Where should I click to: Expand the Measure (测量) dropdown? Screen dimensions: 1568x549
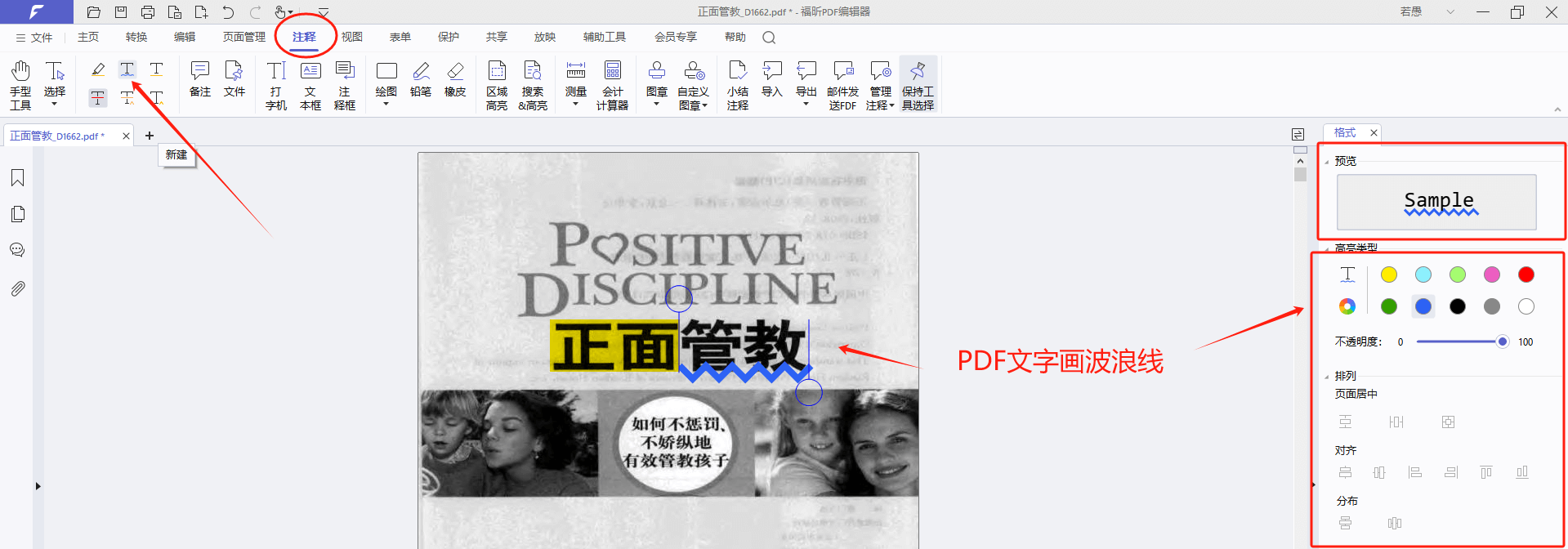pos(576,104)
